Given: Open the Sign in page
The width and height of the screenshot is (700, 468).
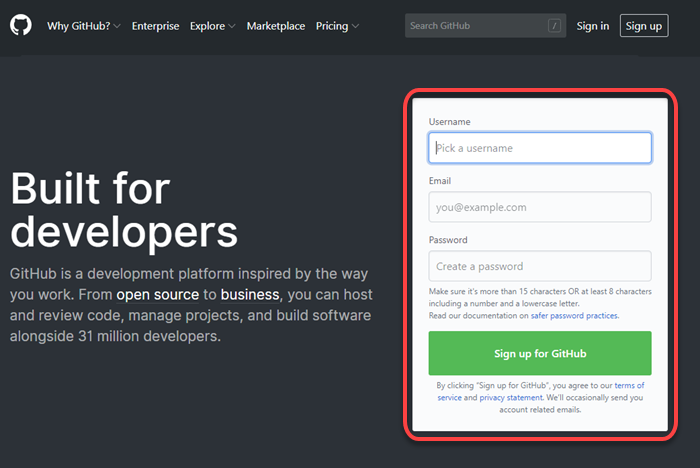Looking at the screenshot, I should click(592, 26).
